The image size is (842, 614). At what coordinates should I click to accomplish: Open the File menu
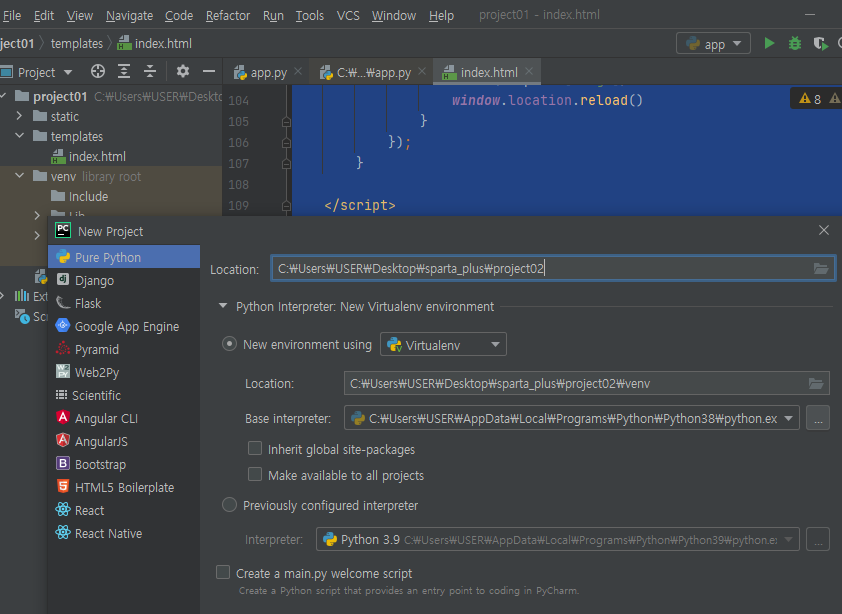[11, 16]
